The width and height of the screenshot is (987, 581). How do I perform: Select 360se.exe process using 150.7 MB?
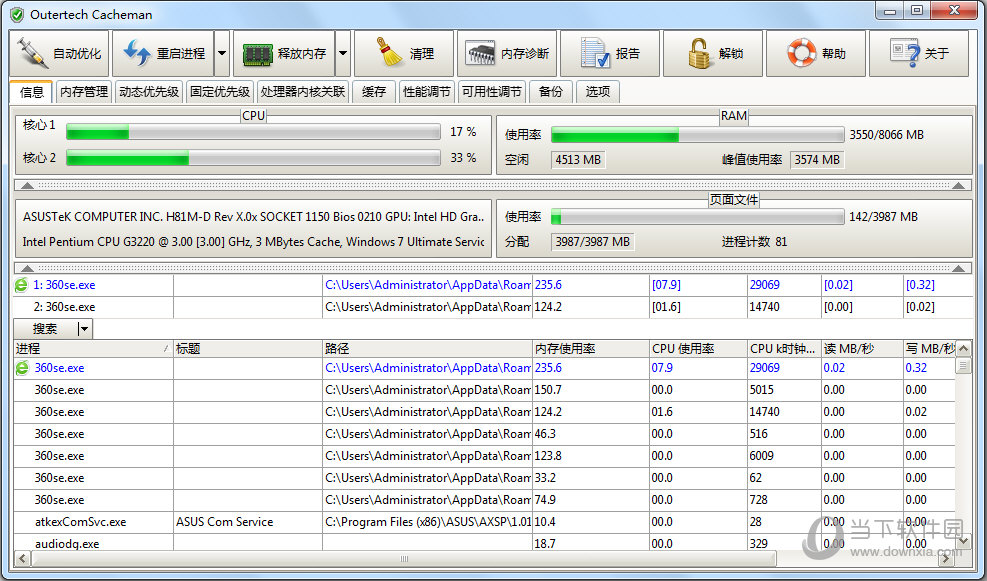484,390
